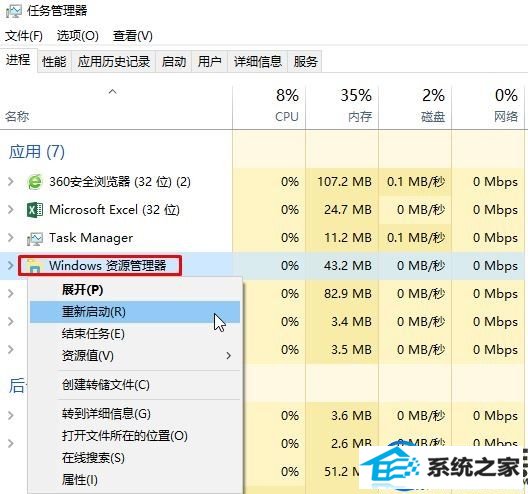Switch to the 性能 tab
Image resolution: width=528 pixels, height=494 pixels.
[54, 62]
